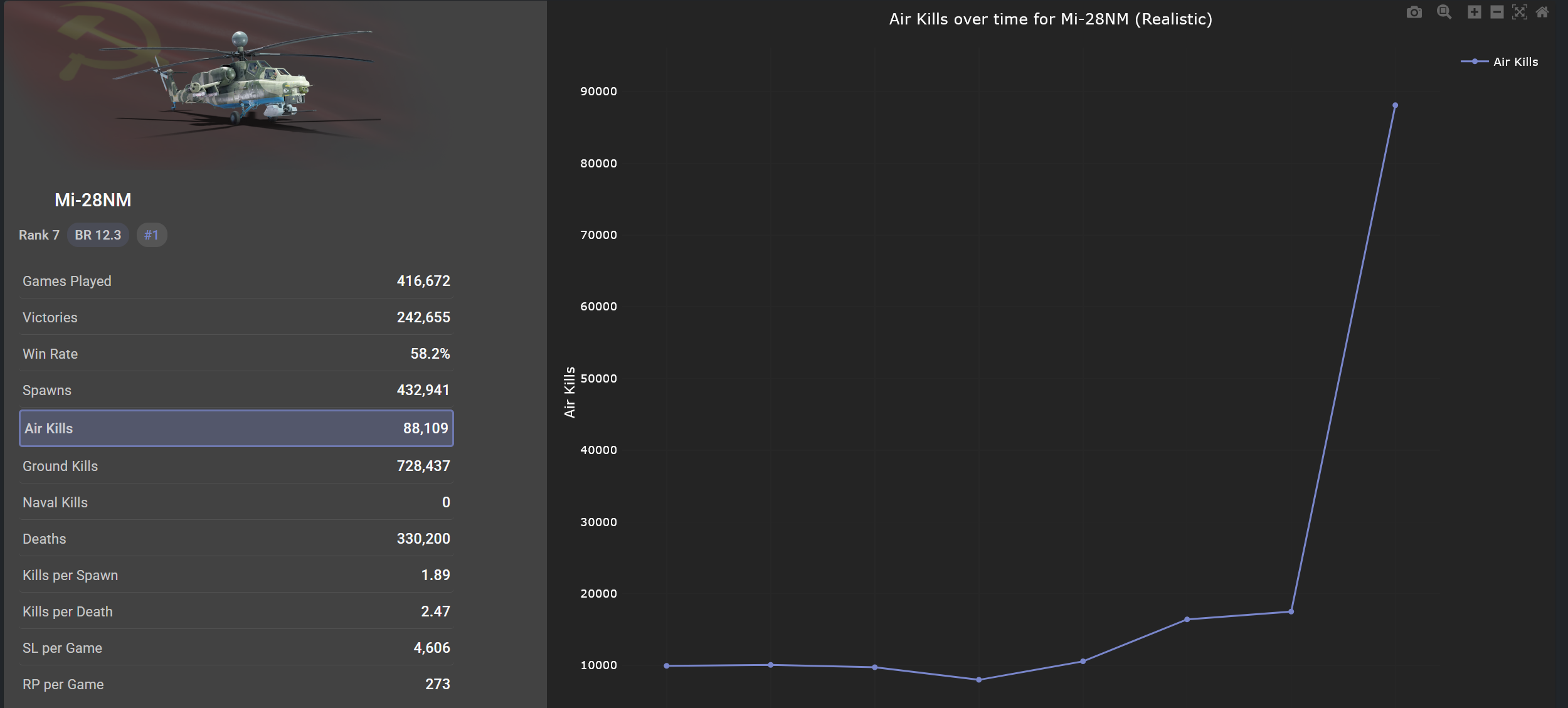This screenshot has height=708, width=1568.
Task: Click the highlighted Air Kills row
Action: click(236, 428)
